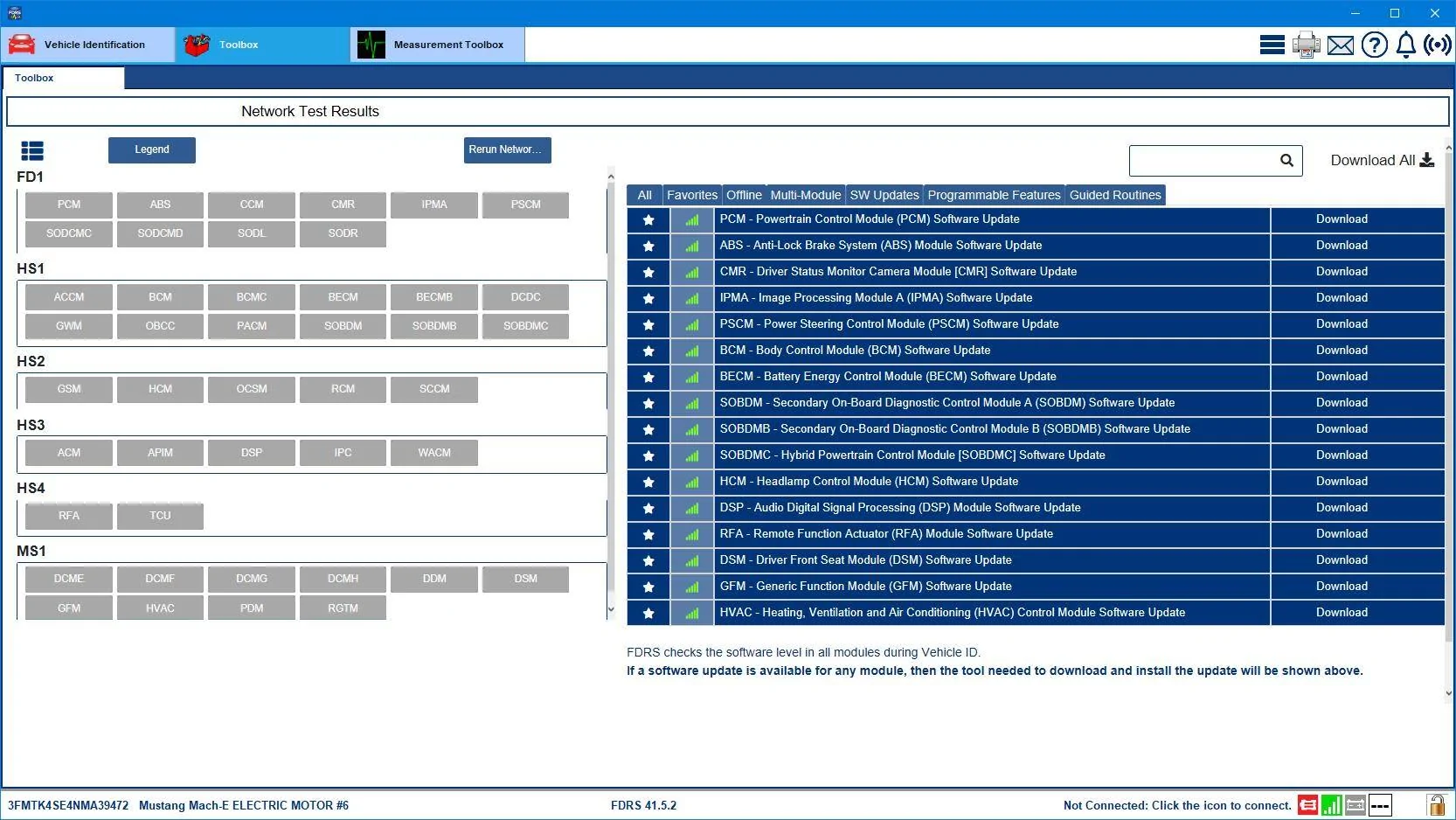This screenshot has height=820, width=1456.
Task: Click inside the tool search input field
Action: tap(1204, 160)
